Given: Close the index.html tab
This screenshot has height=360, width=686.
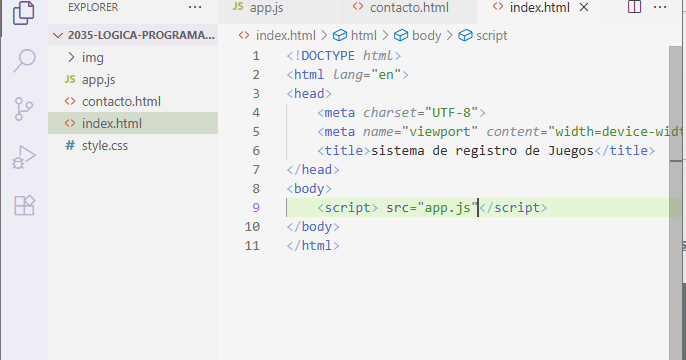Looking at the screenshot, I should (x=584, y=7).
